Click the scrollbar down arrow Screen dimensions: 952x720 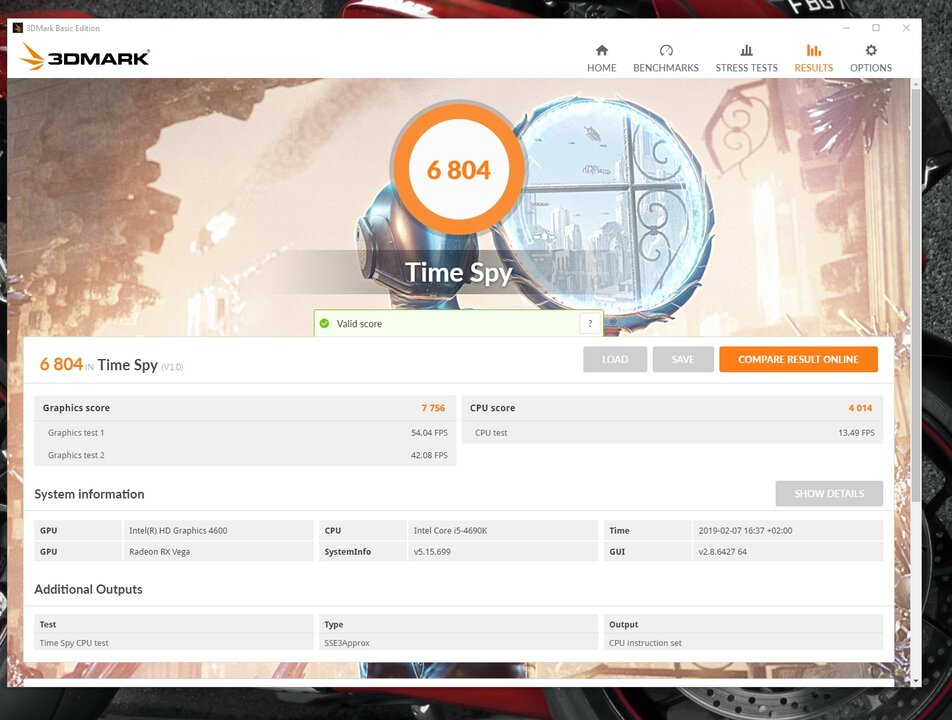[x=916, y=681]
